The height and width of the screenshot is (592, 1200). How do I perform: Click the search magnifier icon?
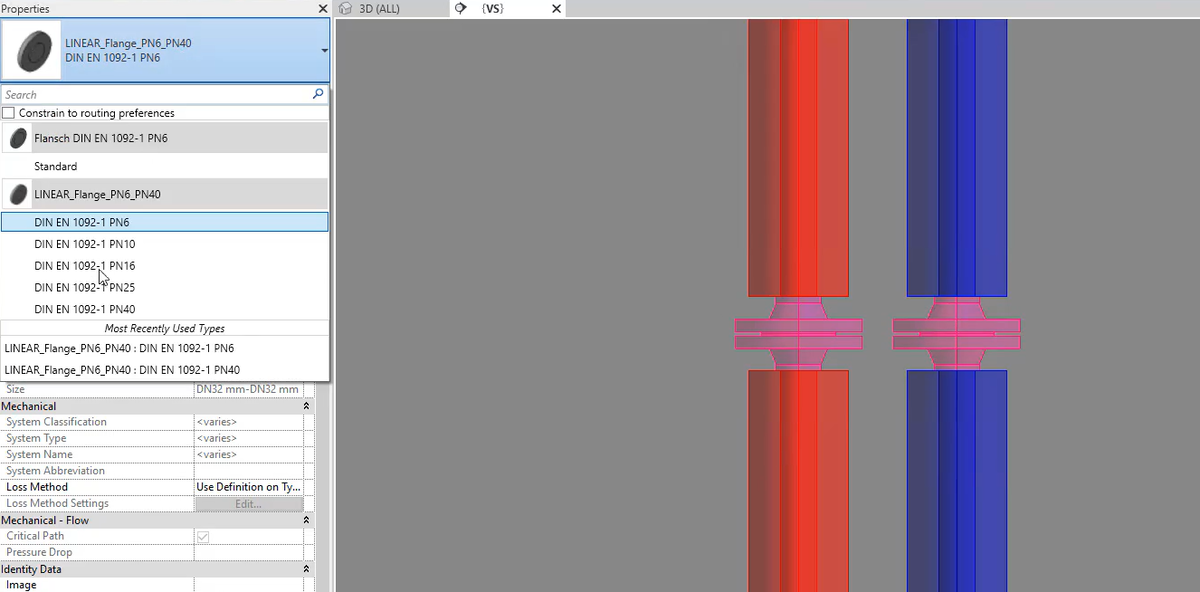tap(318, 94)
